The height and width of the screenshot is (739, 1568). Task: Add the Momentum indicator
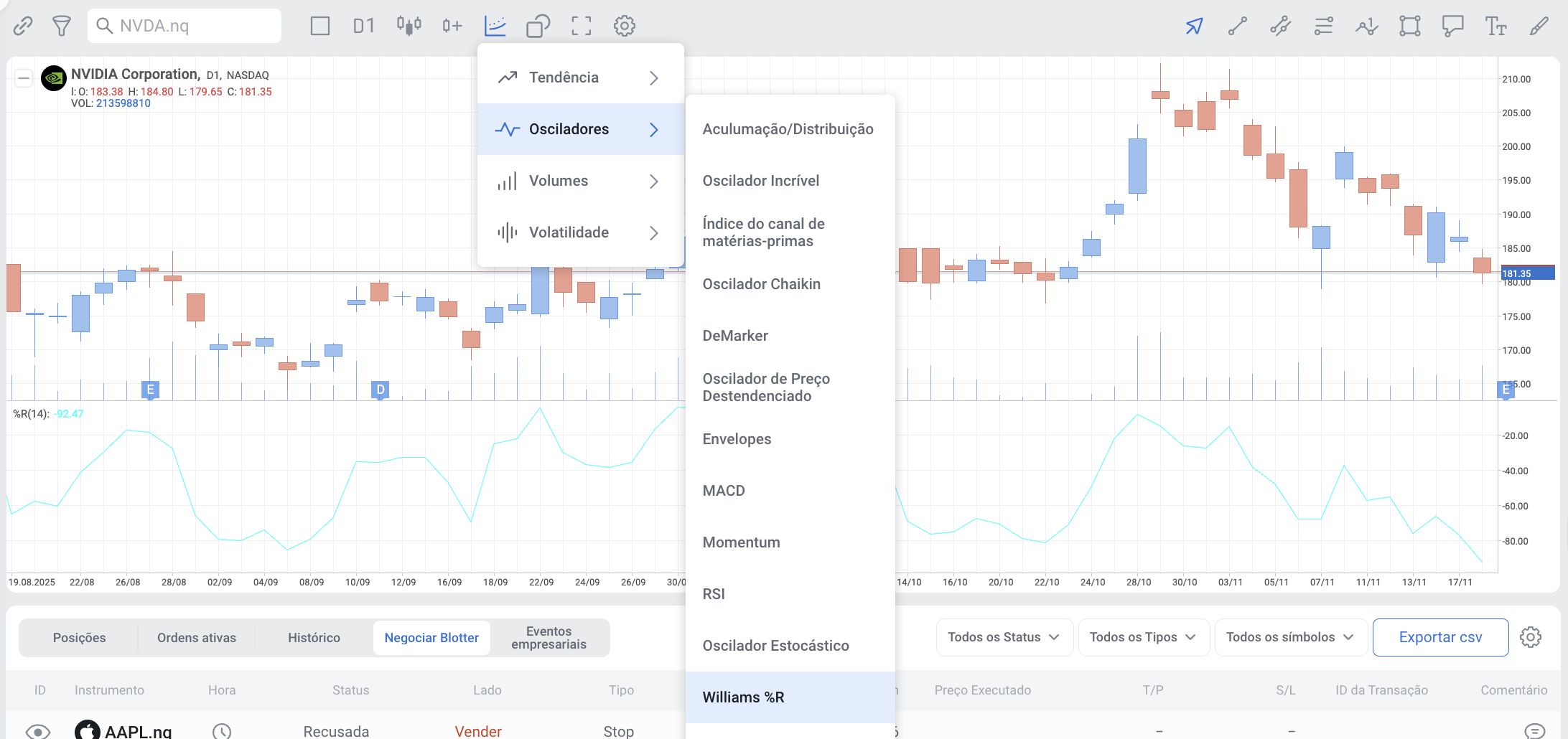790,542
